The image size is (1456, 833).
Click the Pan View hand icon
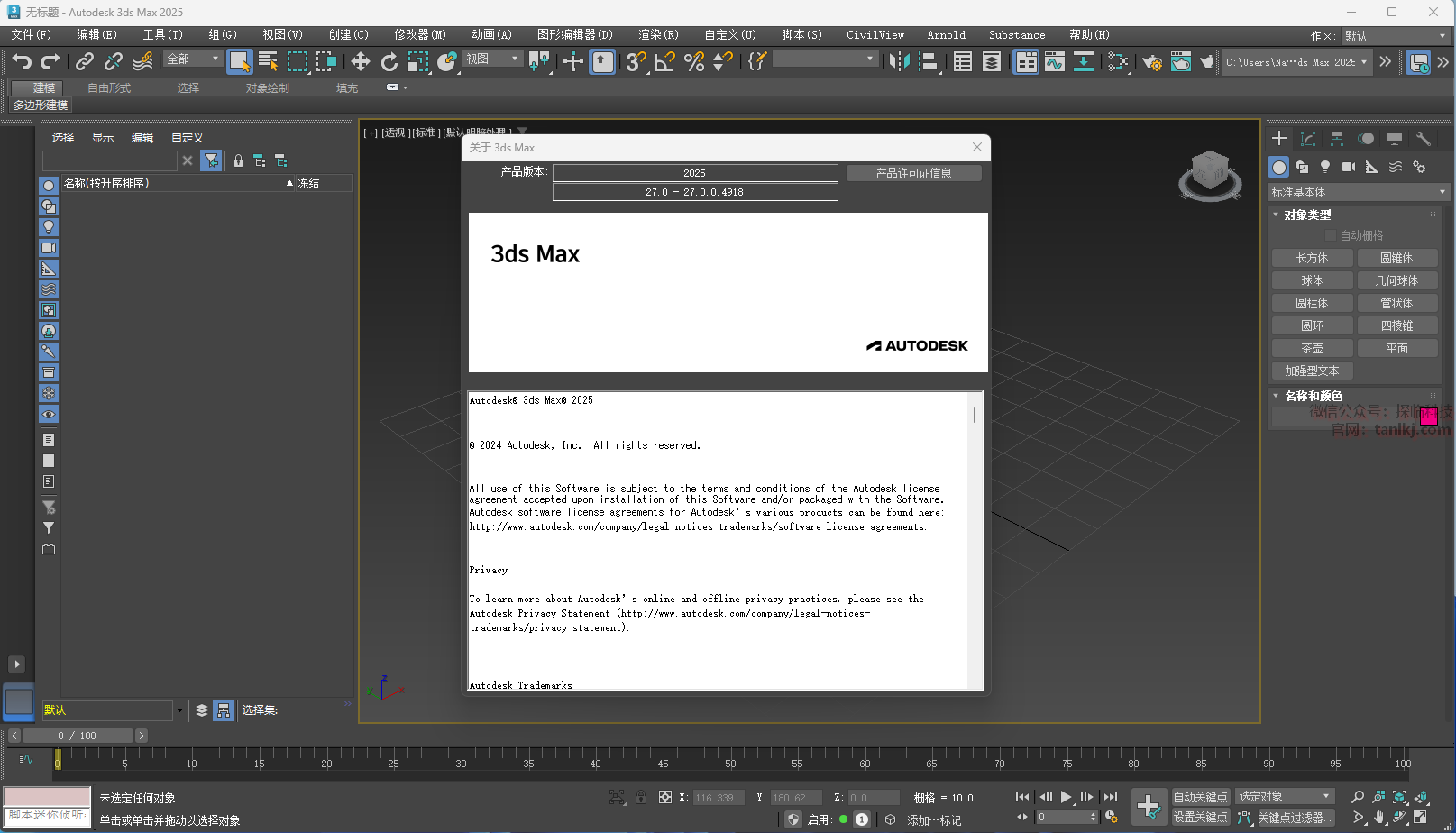tap(1378, 817)
